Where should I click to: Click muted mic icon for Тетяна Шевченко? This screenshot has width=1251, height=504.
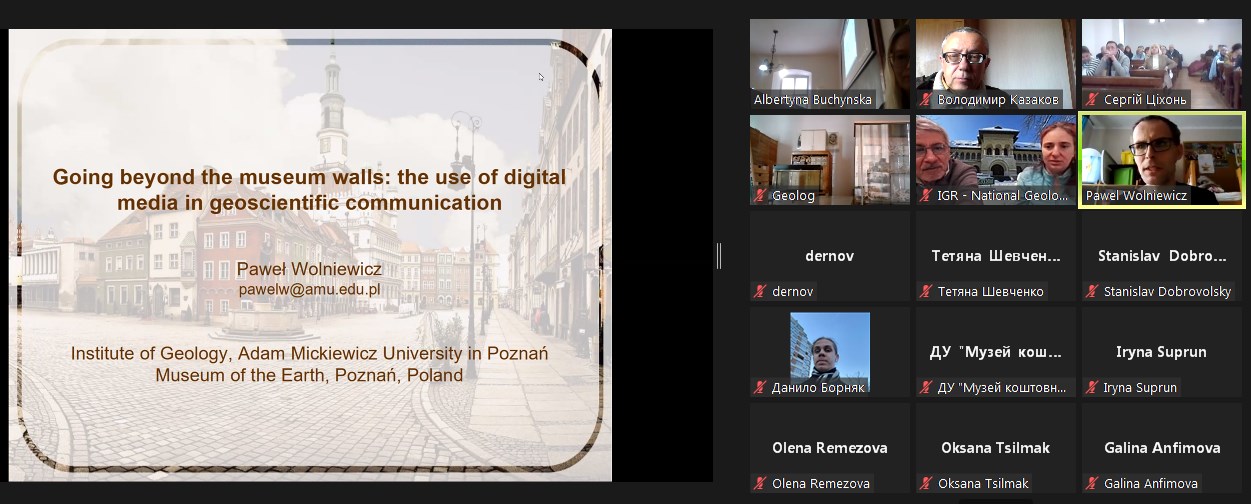(927, 292)
